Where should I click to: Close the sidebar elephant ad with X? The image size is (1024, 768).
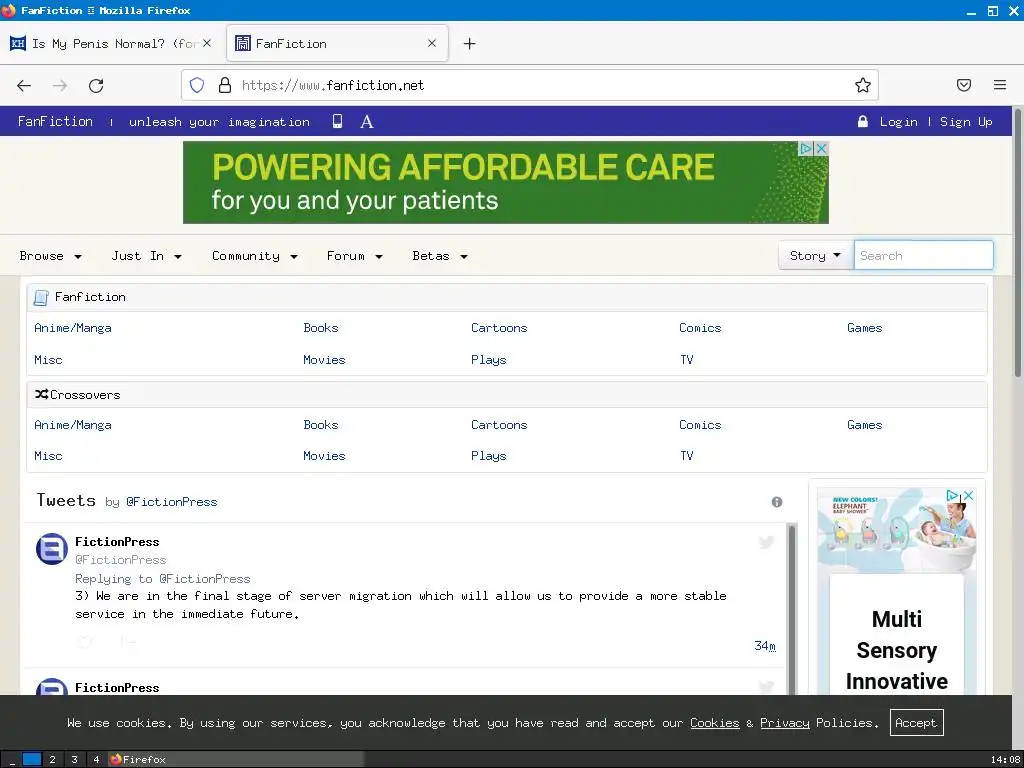coord(969,496)
